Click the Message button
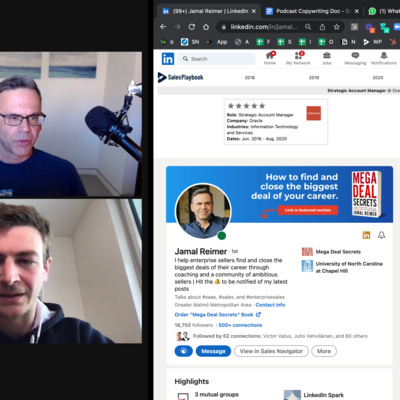 [x=213, y=351]
